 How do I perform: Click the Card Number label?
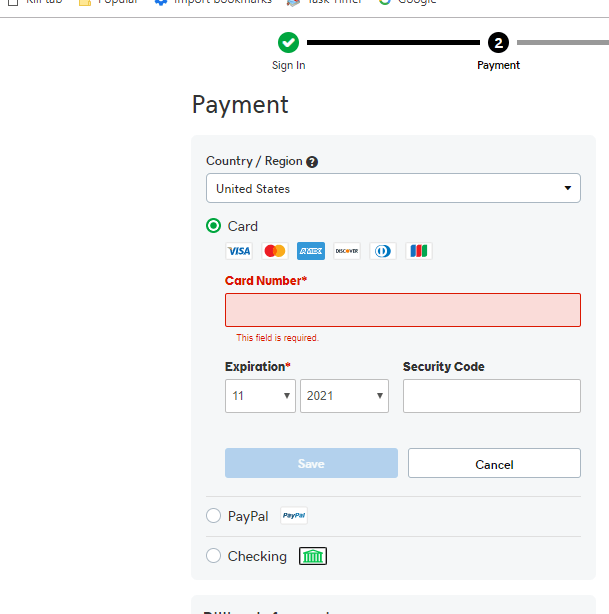tap(266, 281)
